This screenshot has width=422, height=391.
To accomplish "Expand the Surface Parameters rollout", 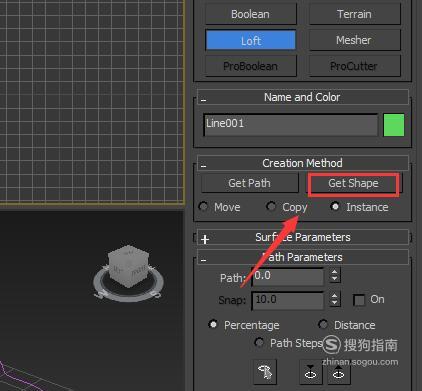I will [x=302, y=237].
